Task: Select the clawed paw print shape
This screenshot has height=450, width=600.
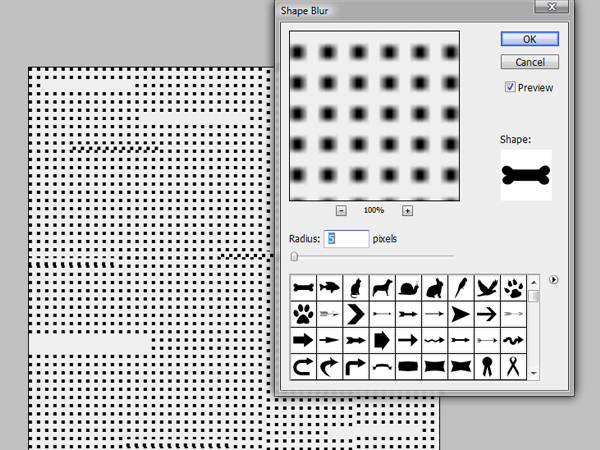Action: (514, 287)
